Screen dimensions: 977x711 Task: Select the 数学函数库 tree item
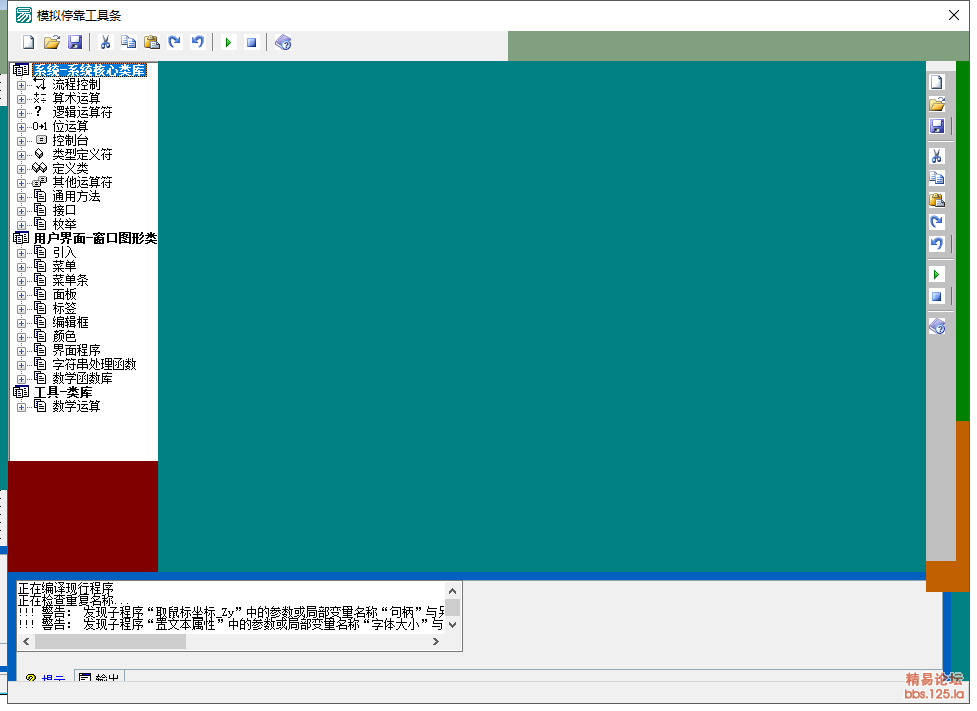(x=82, y=378)
